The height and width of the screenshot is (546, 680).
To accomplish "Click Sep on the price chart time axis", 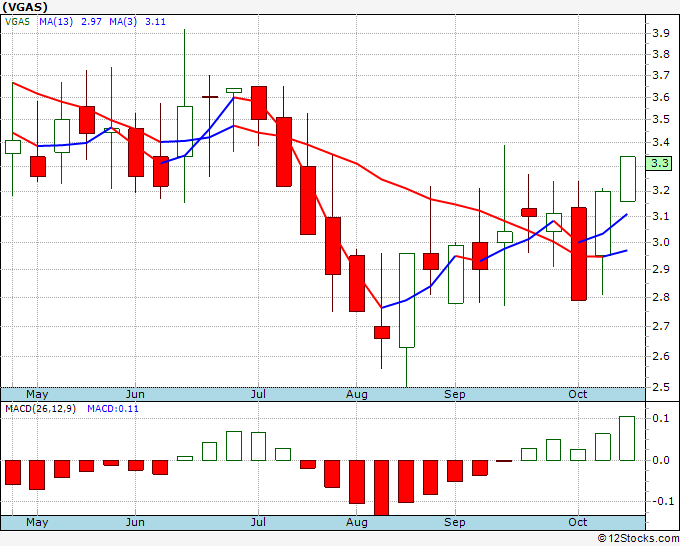I will pyautogui.click(x=454, y=395).
